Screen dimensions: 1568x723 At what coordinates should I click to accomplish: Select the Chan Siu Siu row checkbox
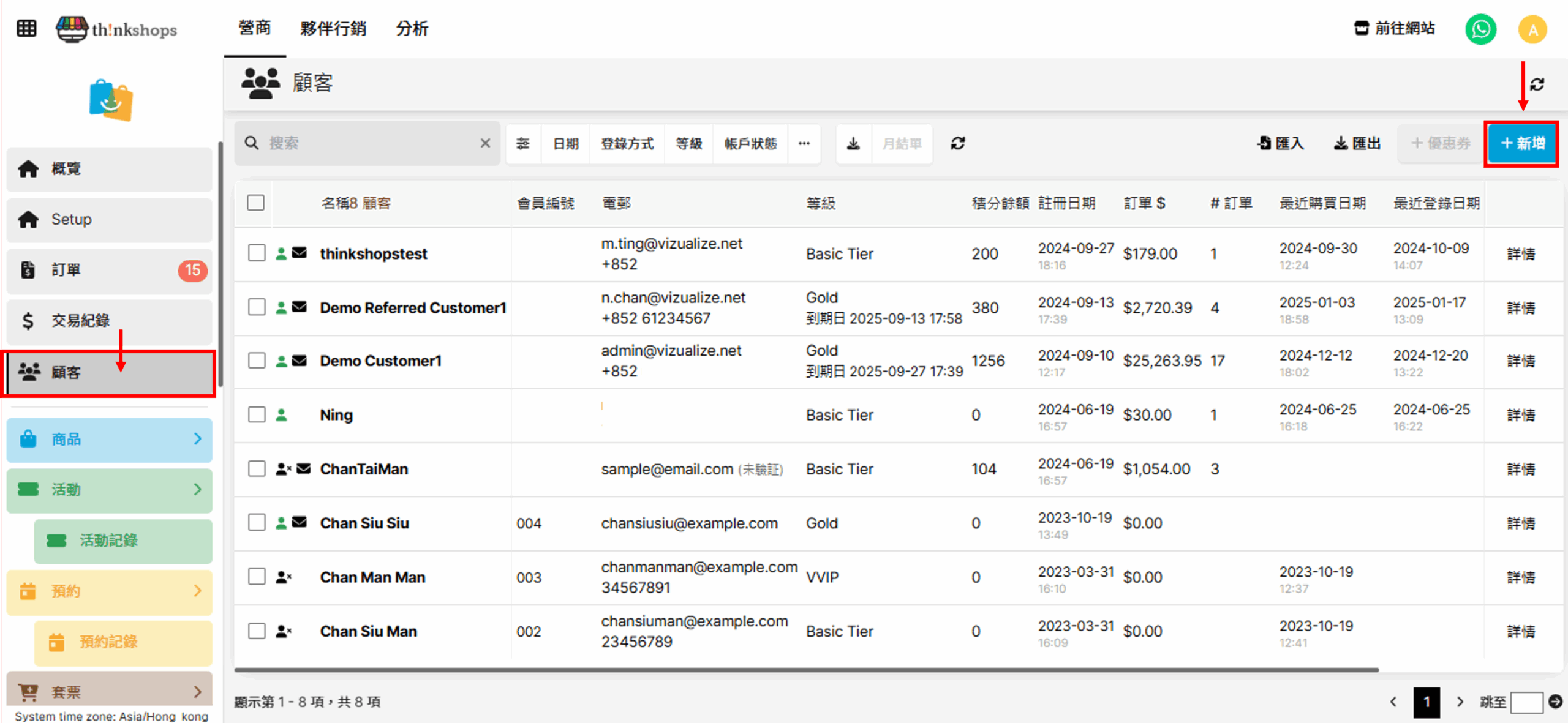(x=257, y=523)
